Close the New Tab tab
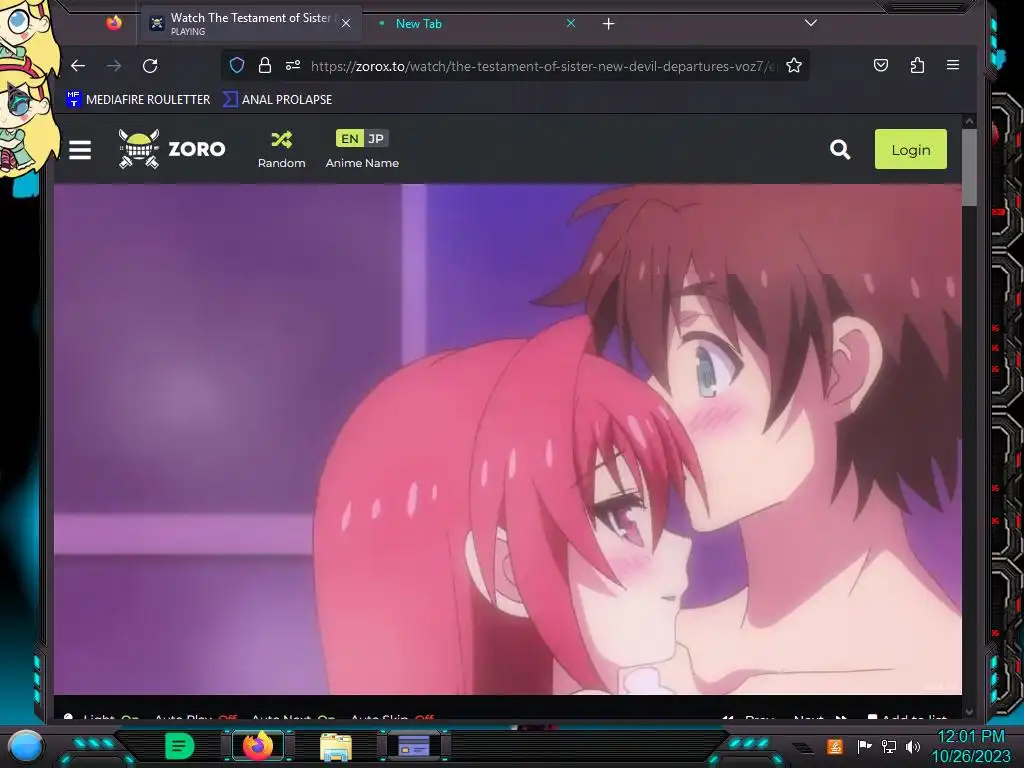The height and width of the screenshot is (768, 1024). (571, 24)
